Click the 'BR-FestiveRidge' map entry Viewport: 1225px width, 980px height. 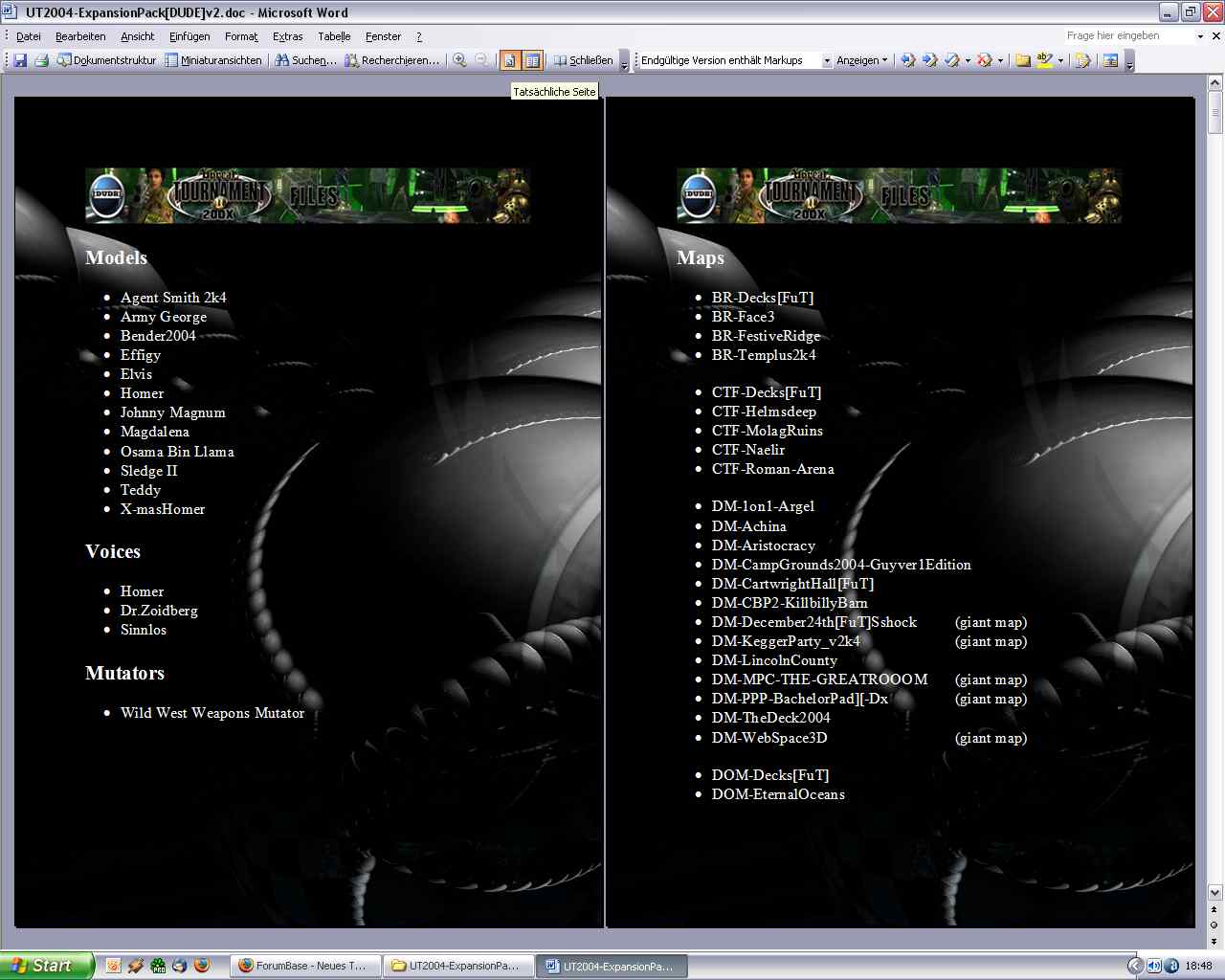point(766,336)
